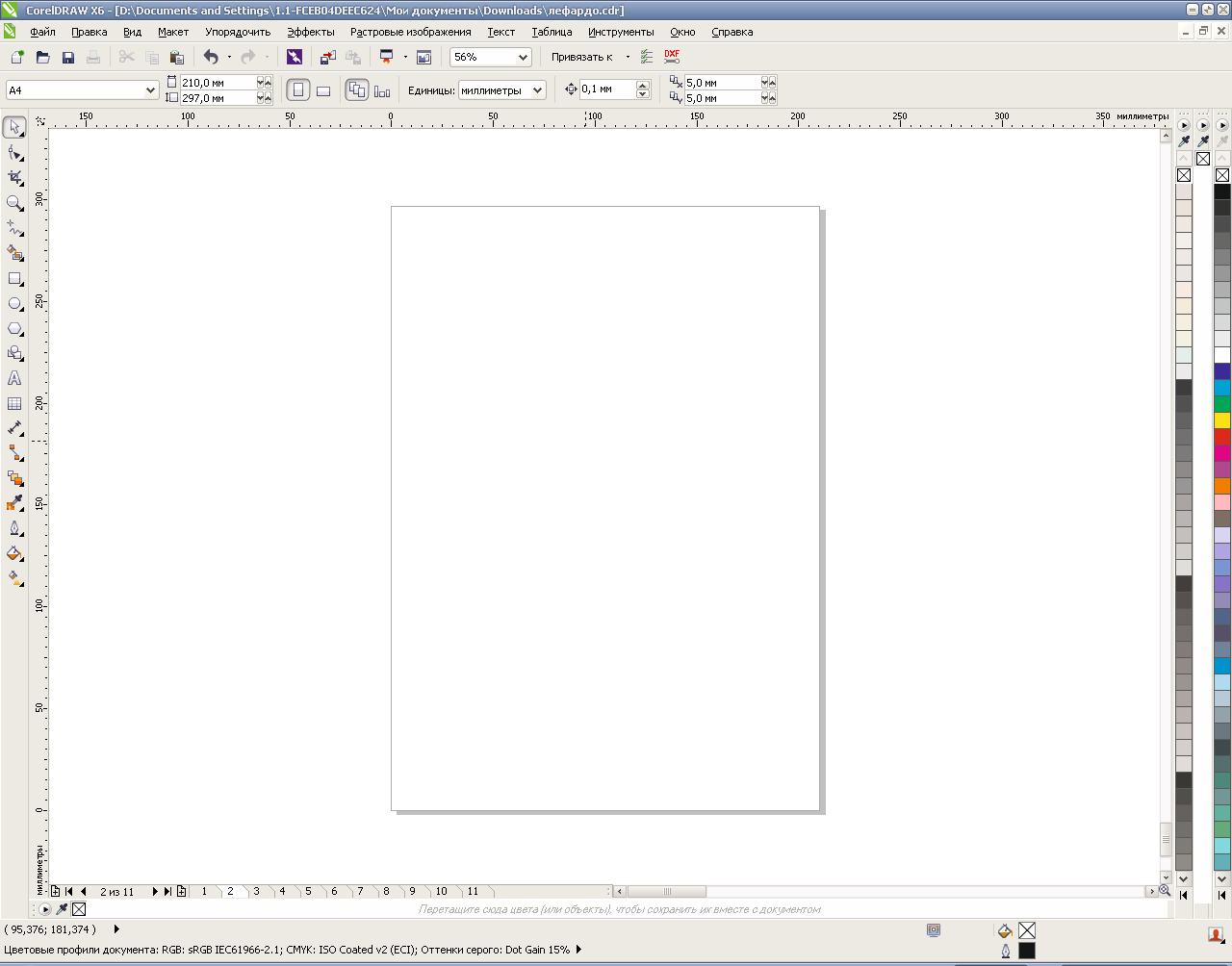The height and width of the screenshot is (966, 1232).
Task: Apply layout to all pages
Action: [357, 90]
